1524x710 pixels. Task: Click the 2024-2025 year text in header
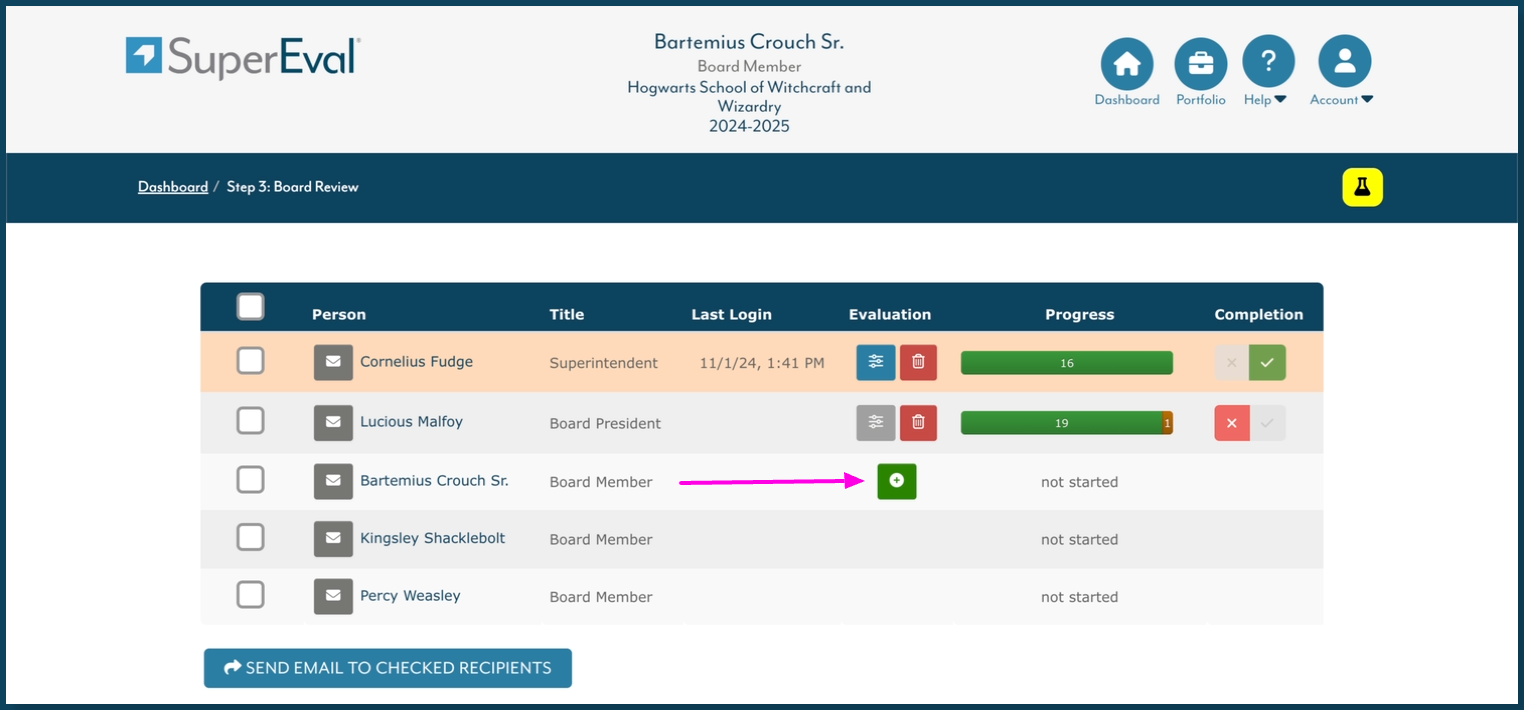[x=749, y=126]
